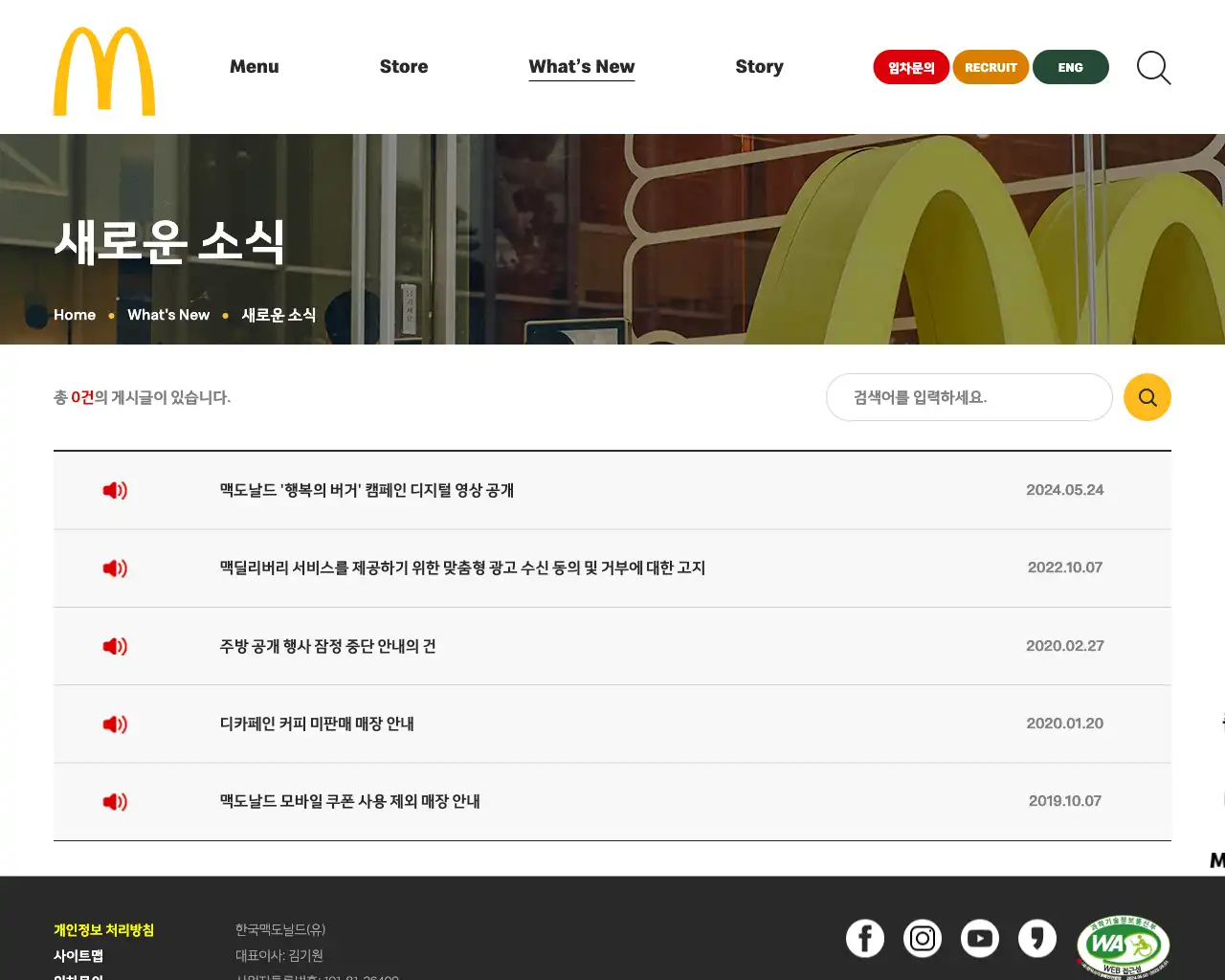Open 사이트맵 footer link
Viewport: 1225px width, 980px height.
(78, 956)
